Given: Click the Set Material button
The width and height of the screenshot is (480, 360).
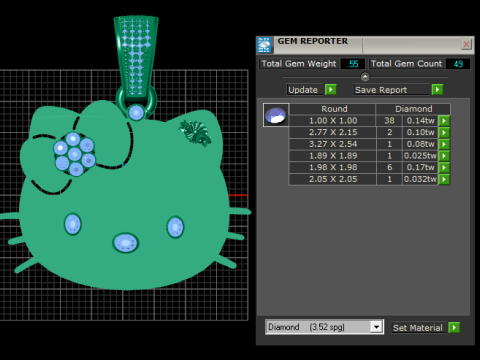Looking at the screenshot, I should 418,328.
